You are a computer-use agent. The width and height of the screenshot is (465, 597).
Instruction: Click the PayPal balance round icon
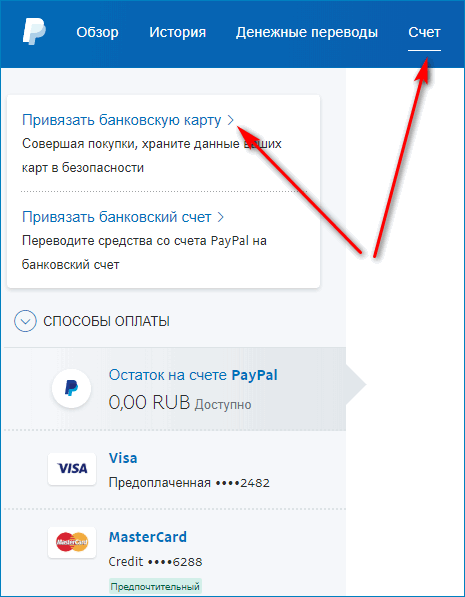72,388
